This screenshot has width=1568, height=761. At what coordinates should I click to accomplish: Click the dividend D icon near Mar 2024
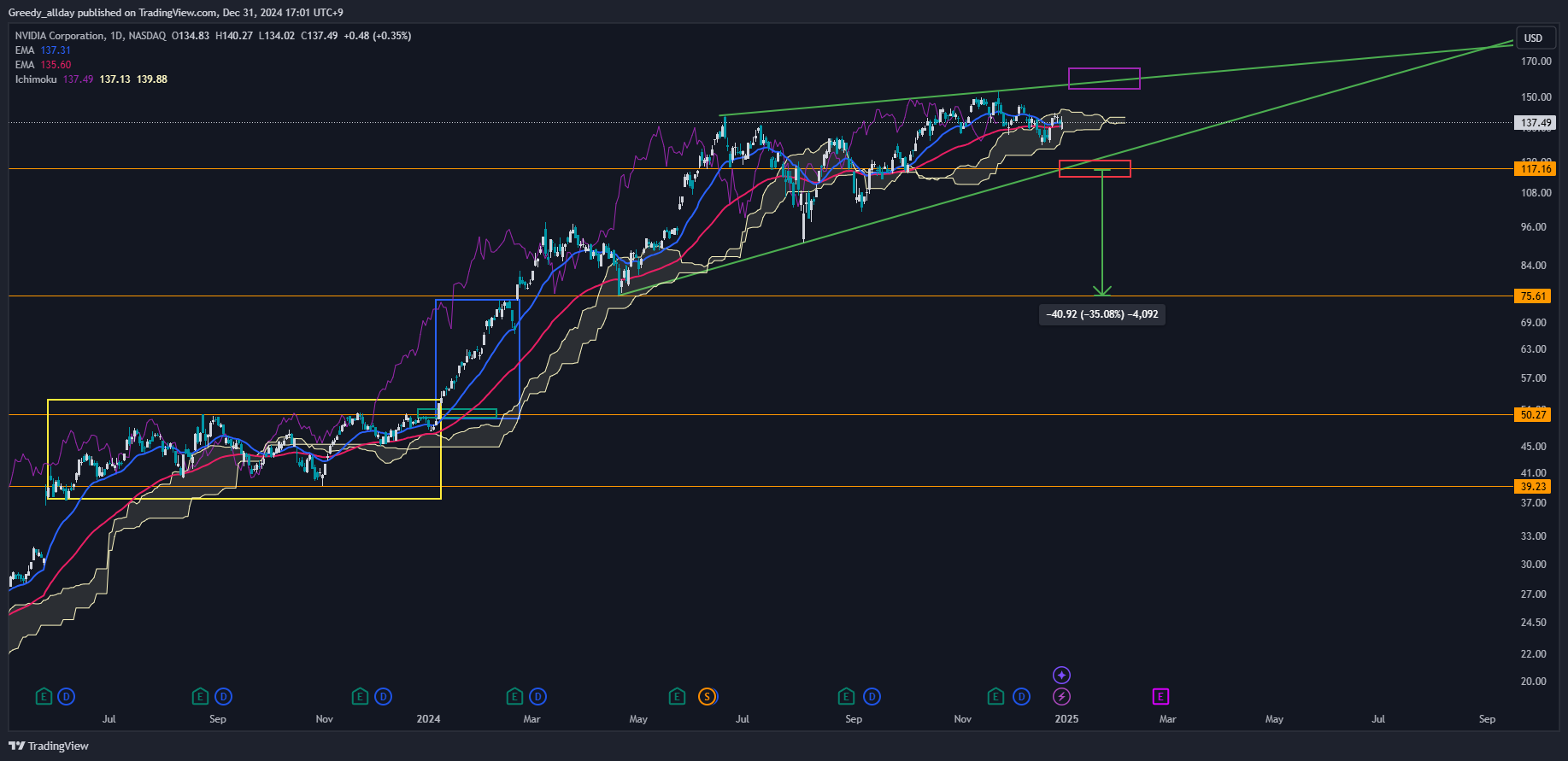click(537, 697)
